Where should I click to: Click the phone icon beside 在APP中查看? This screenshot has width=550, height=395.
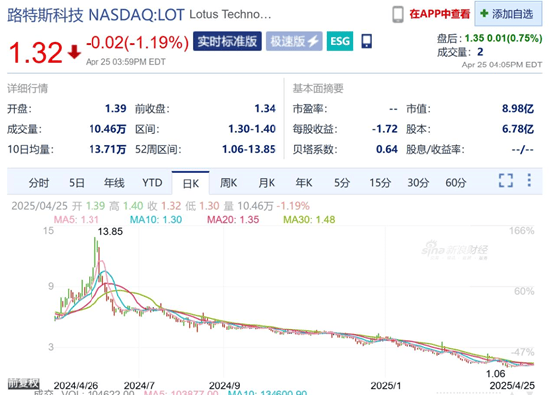pos(398,14)
